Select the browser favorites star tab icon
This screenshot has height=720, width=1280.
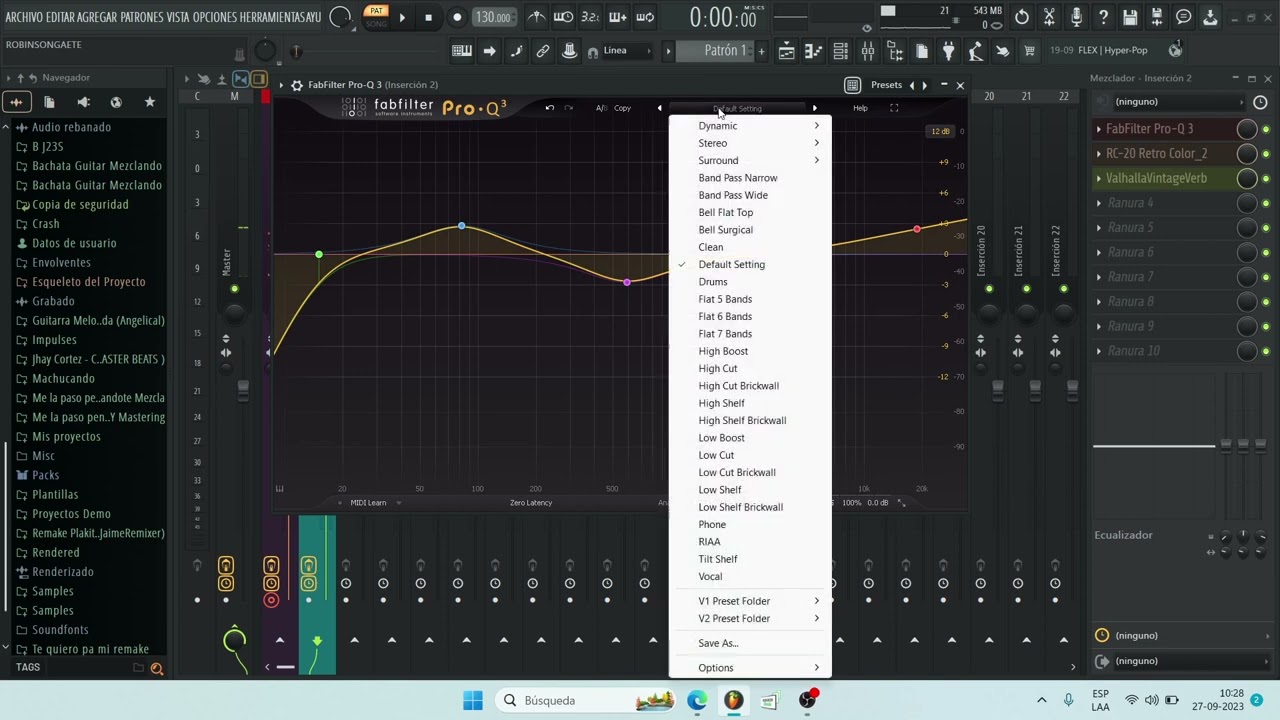coord(150,102)
